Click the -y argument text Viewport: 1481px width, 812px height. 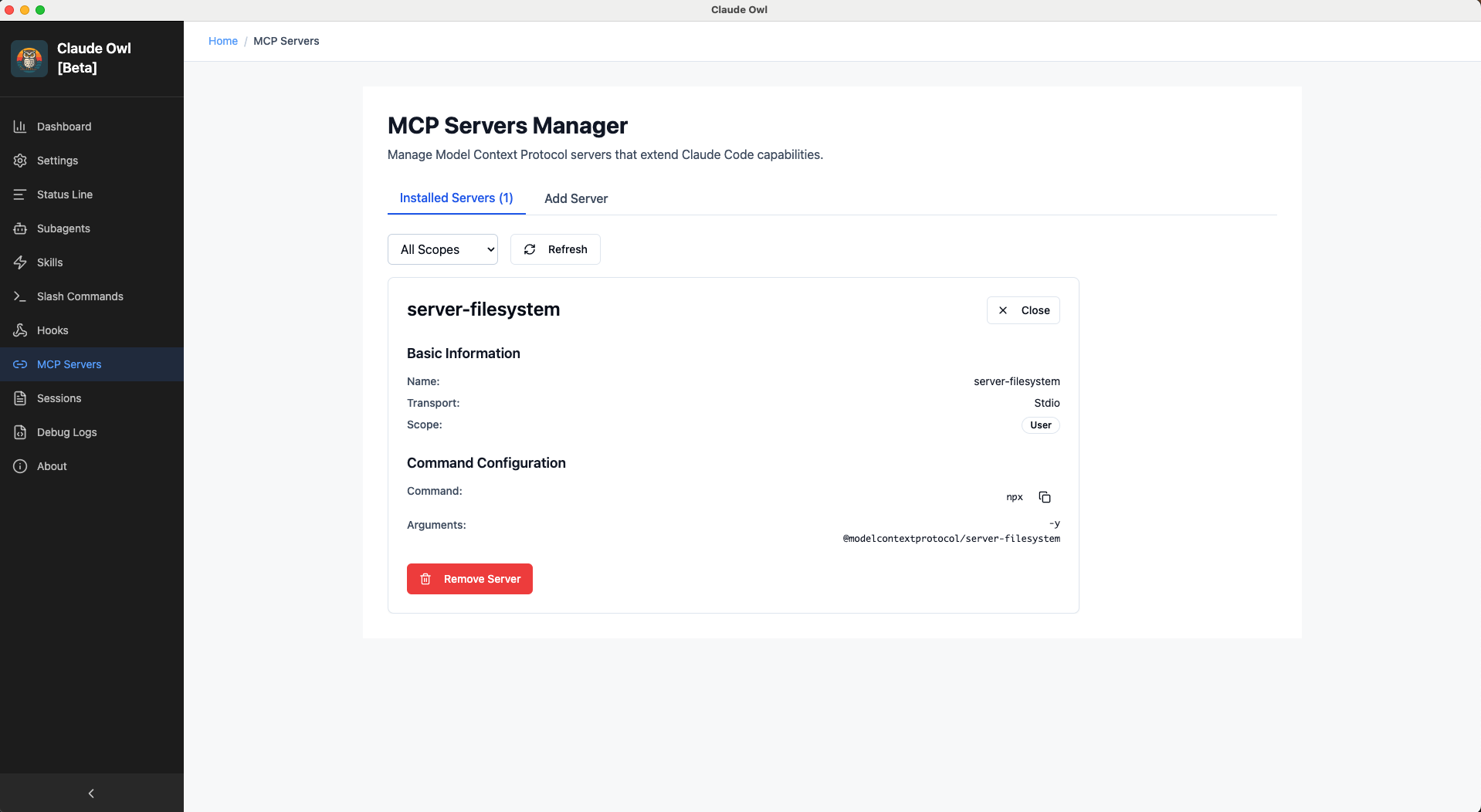[1055, 523]
